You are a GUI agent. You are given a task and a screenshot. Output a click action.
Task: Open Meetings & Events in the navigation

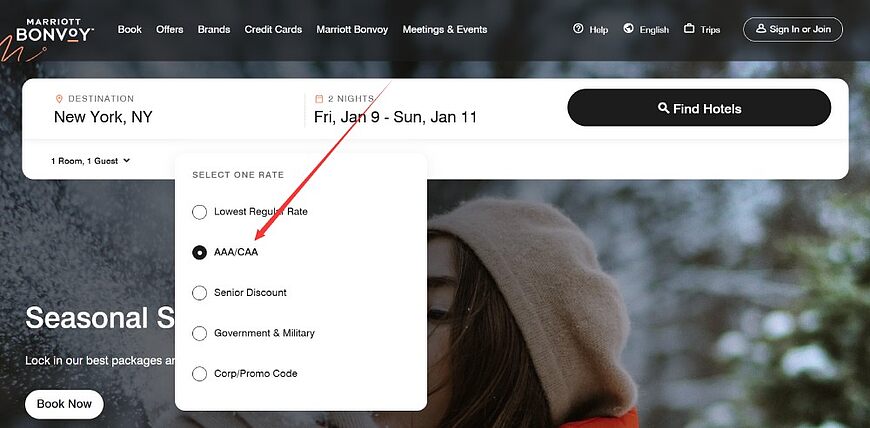[x=445, y=29]
